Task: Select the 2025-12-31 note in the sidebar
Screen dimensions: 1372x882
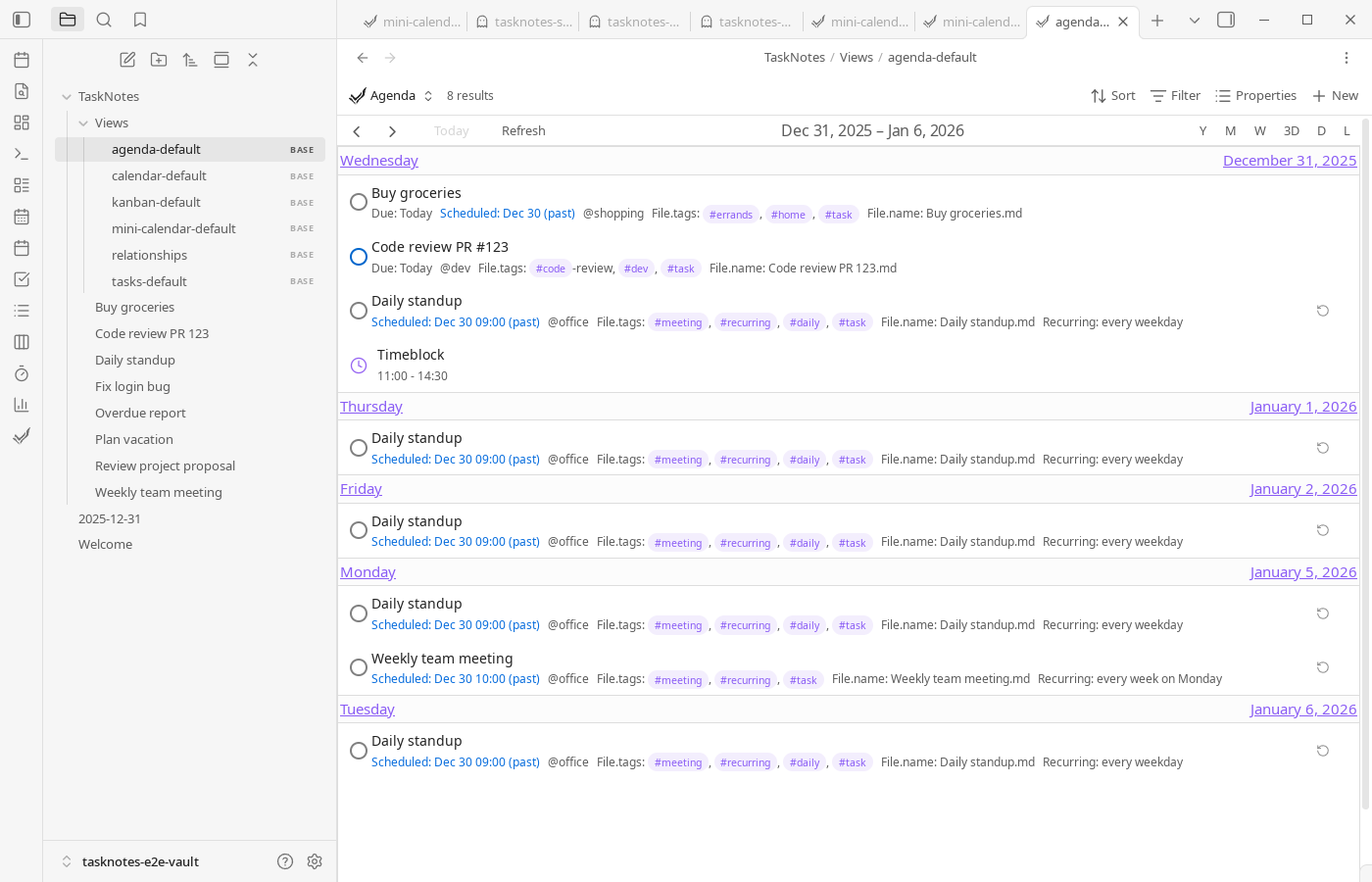Action: click(110, 518)
